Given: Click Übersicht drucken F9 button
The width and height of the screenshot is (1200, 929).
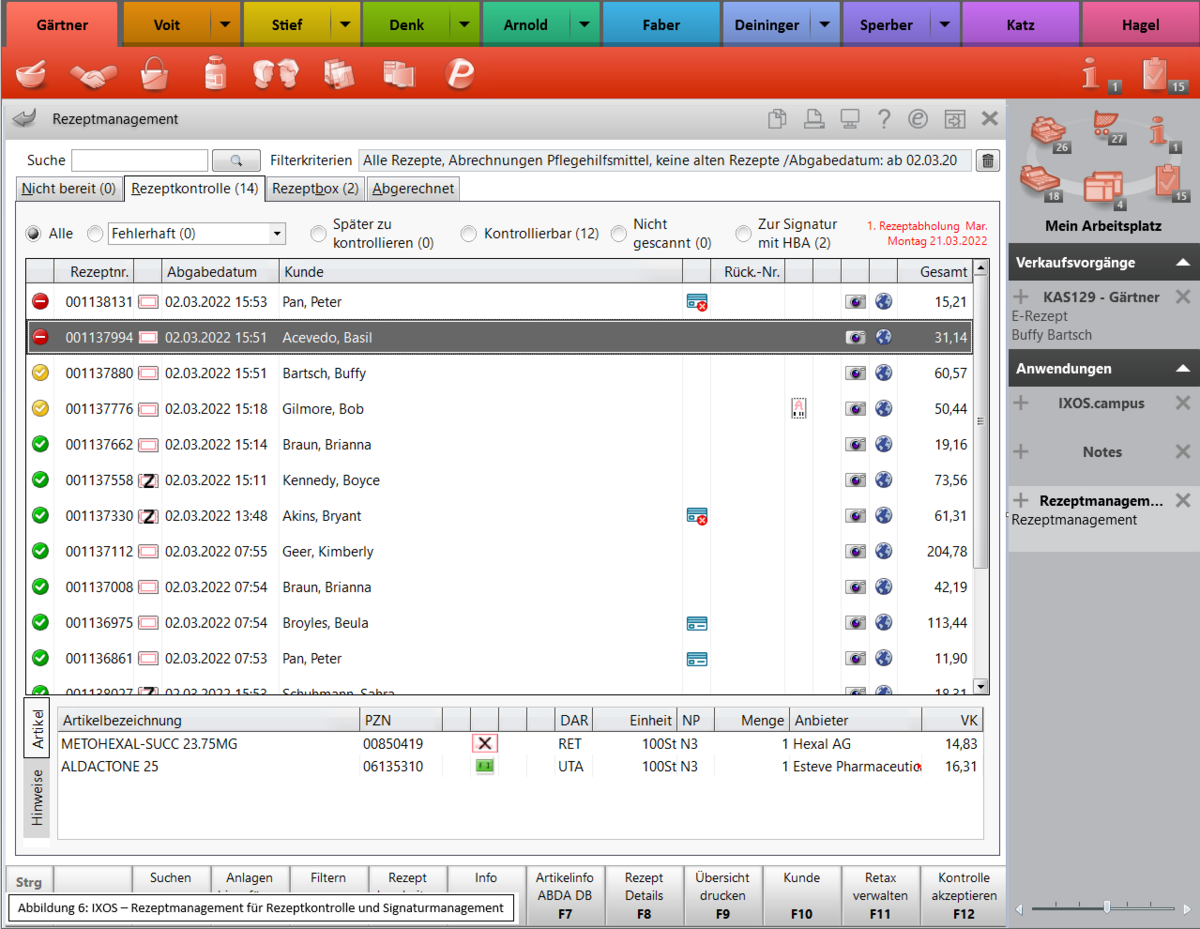Looking at the screenshot, I should click(723, 895).
